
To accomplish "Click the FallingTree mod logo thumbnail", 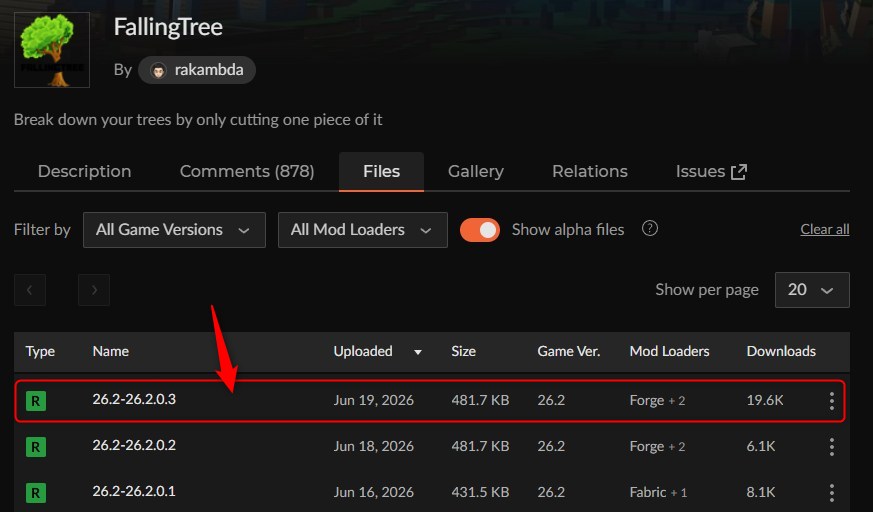I will [52, 50].
